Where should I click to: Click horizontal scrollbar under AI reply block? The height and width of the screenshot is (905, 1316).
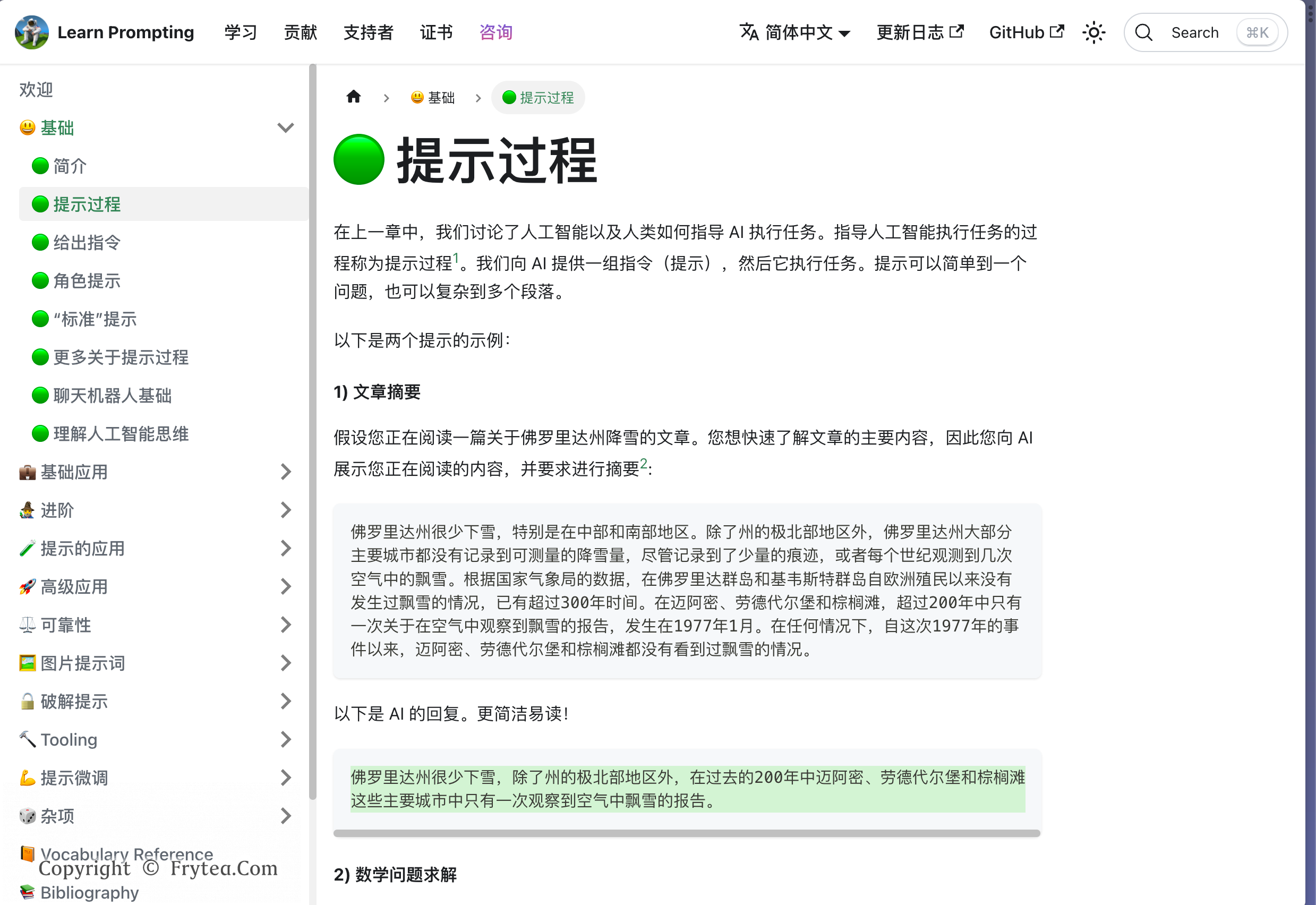686,833
